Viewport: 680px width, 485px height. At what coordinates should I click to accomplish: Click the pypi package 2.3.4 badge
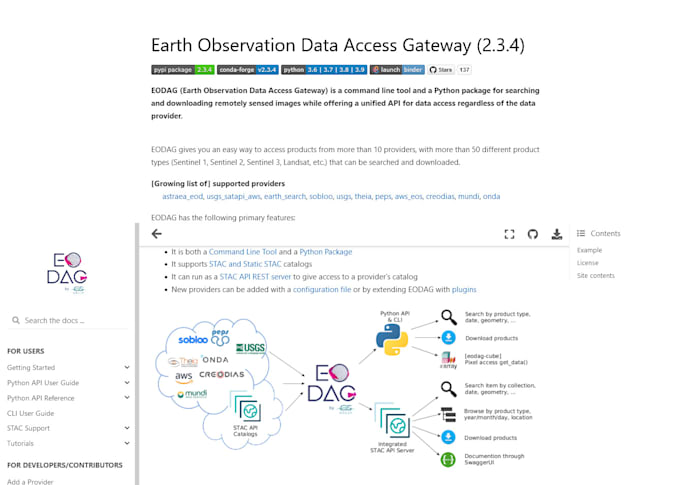point(183,69)
